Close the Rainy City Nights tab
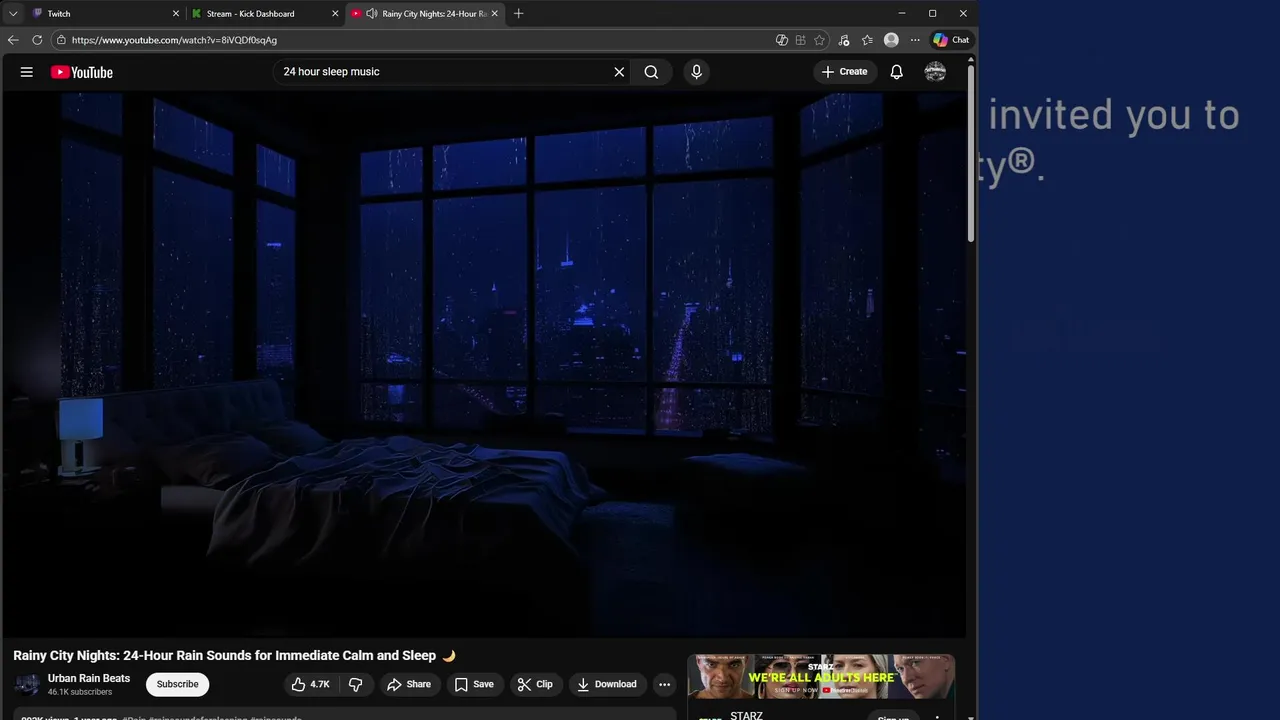Image resolution: width=1280 pixels, height=720 pixels. pyautogui.click(x=494, y=14)
